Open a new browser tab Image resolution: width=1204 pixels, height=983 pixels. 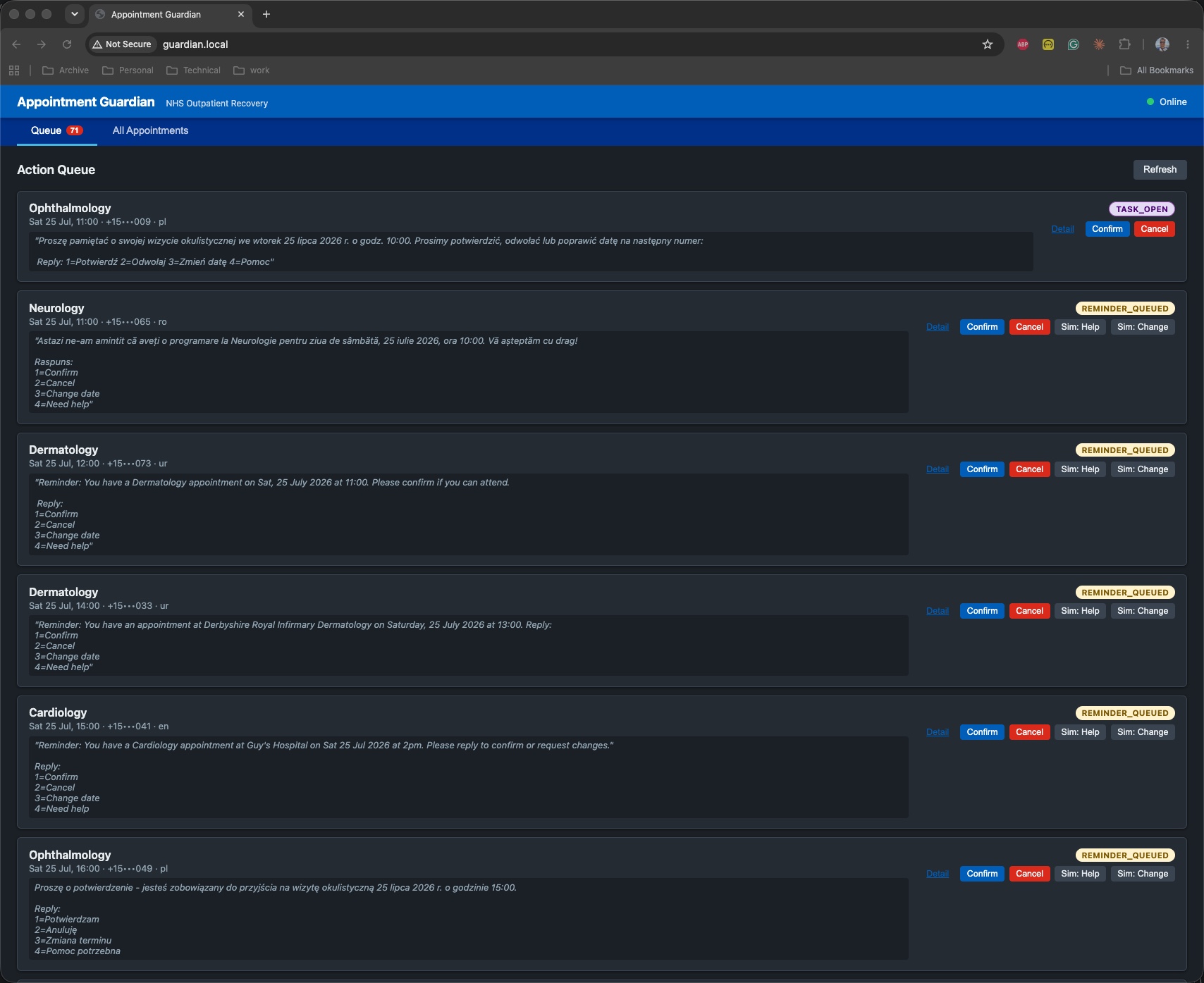266,14
